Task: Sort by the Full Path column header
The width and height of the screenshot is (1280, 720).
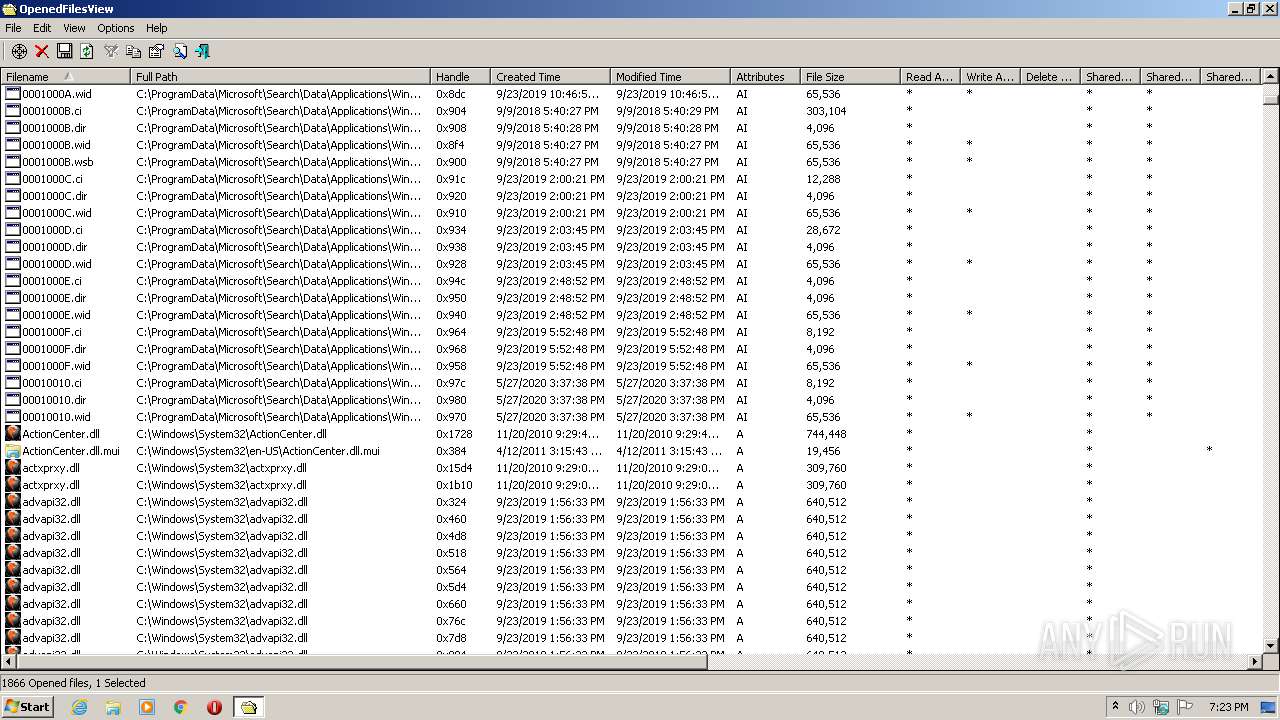Action: pyautogui.click(x=280, y=76)
